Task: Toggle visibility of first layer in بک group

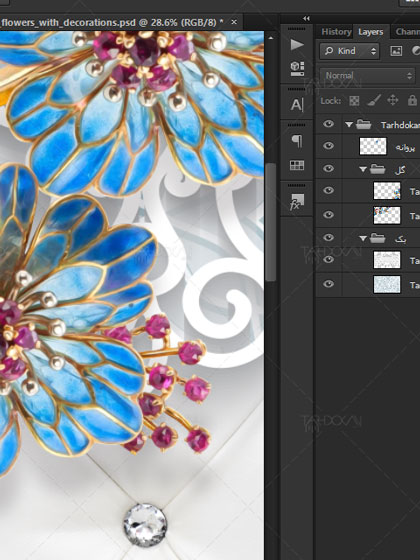Action: pos(329,260)
